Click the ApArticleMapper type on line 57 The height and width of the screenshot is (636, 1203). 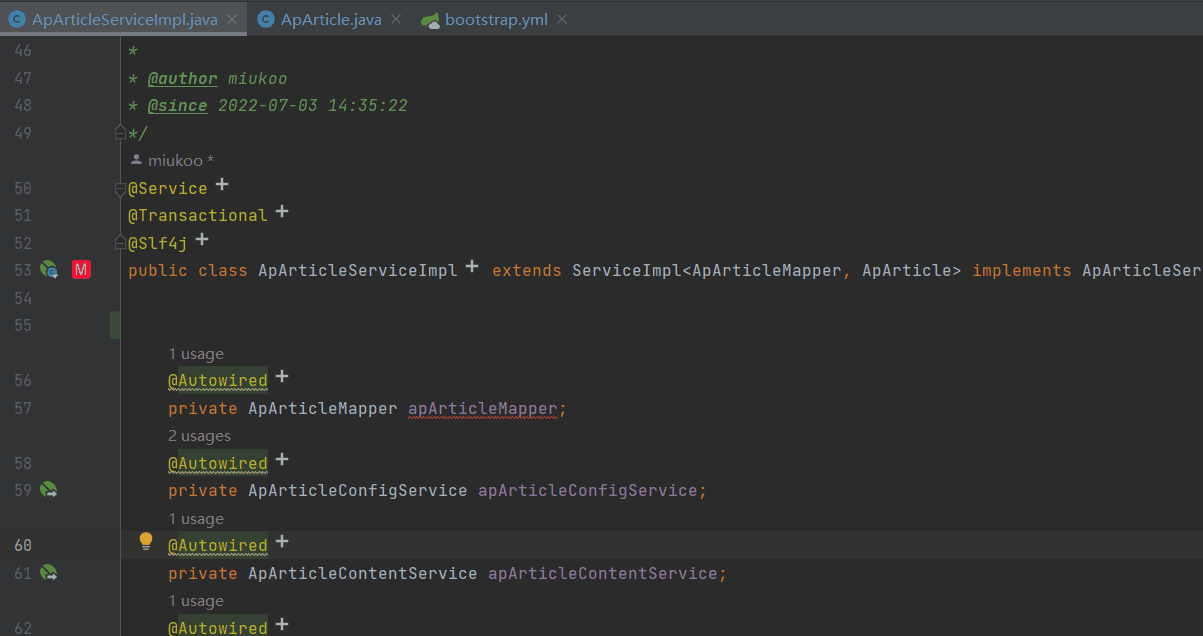322,408
